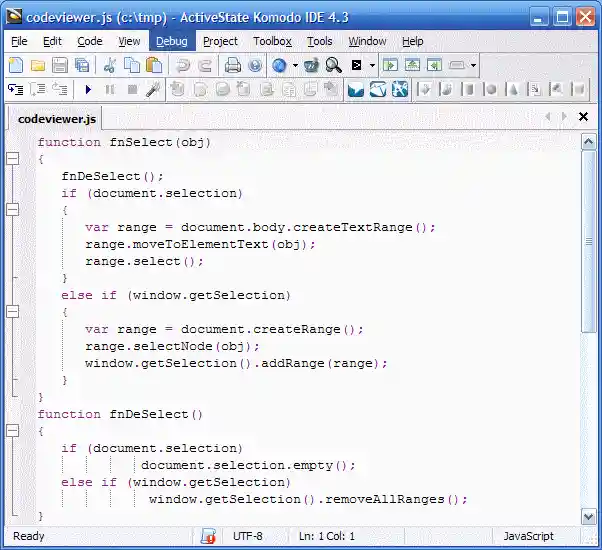Select the codeviewer.js tab
The height and width of the screenshot is (550, 602).
tap(57, 119)
